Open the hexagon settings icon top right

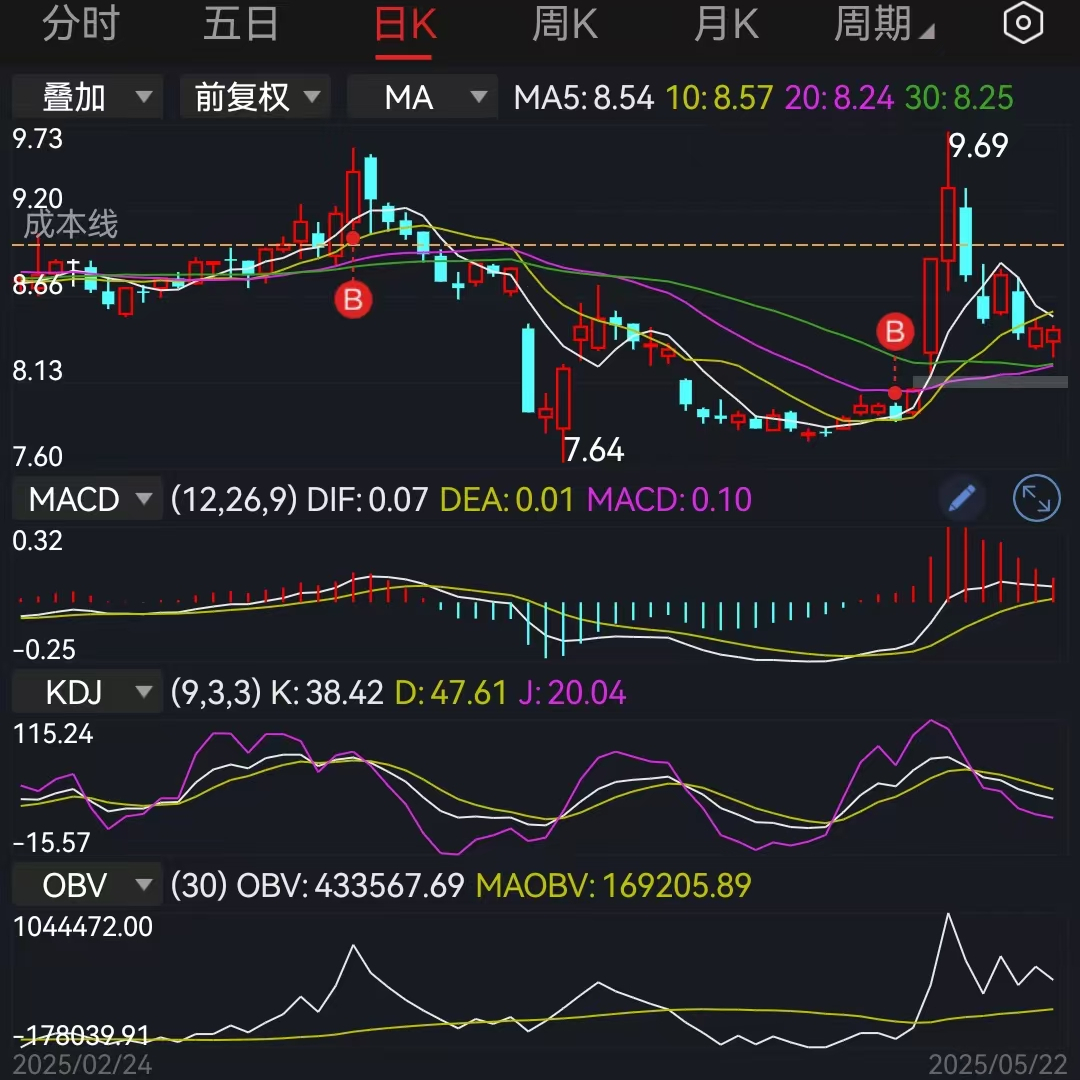pyautogui.click(x=1022, y=24)
